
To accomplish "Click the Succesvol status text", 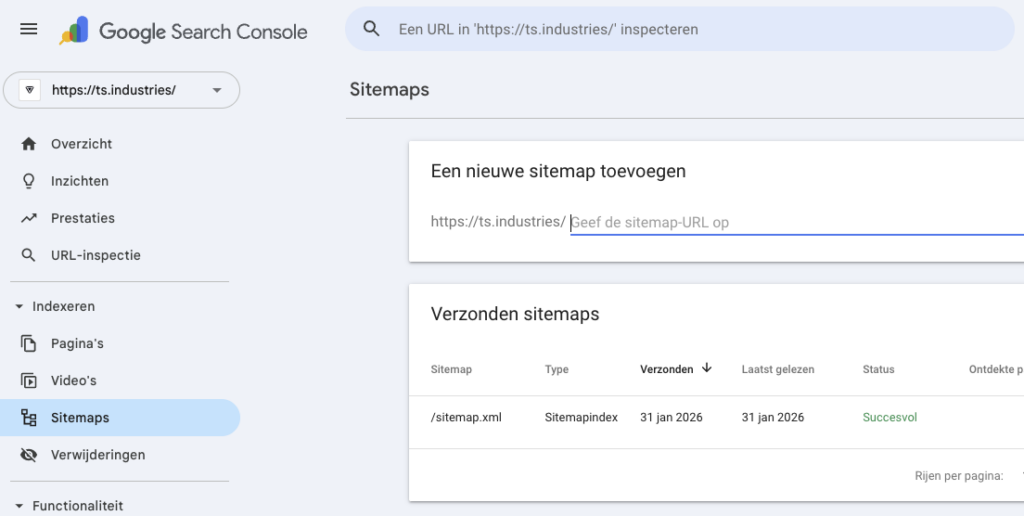I will coord(889,417).
